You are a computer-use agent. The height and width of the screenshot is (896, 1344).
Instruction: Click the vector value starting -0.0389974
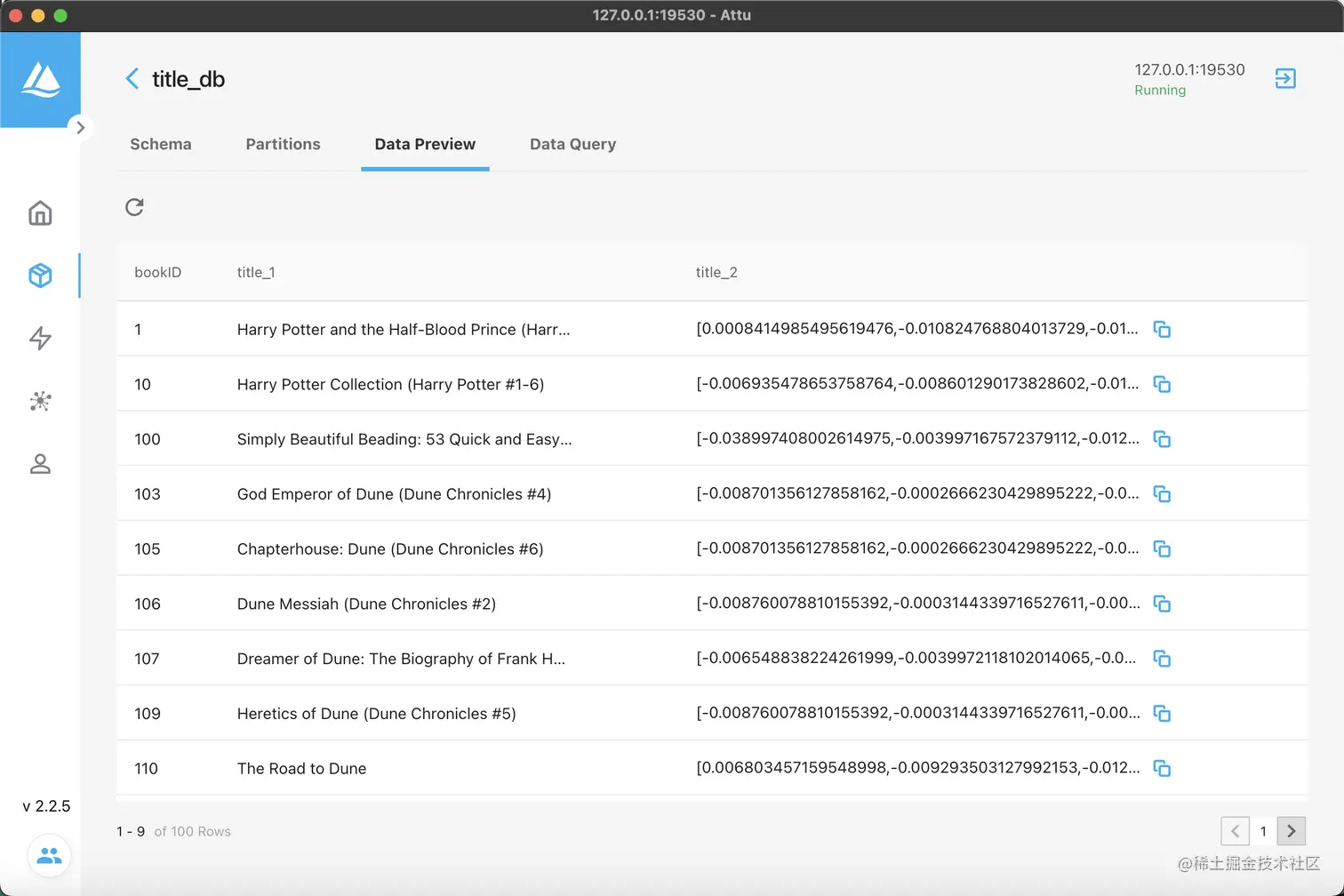click(917, 438)
